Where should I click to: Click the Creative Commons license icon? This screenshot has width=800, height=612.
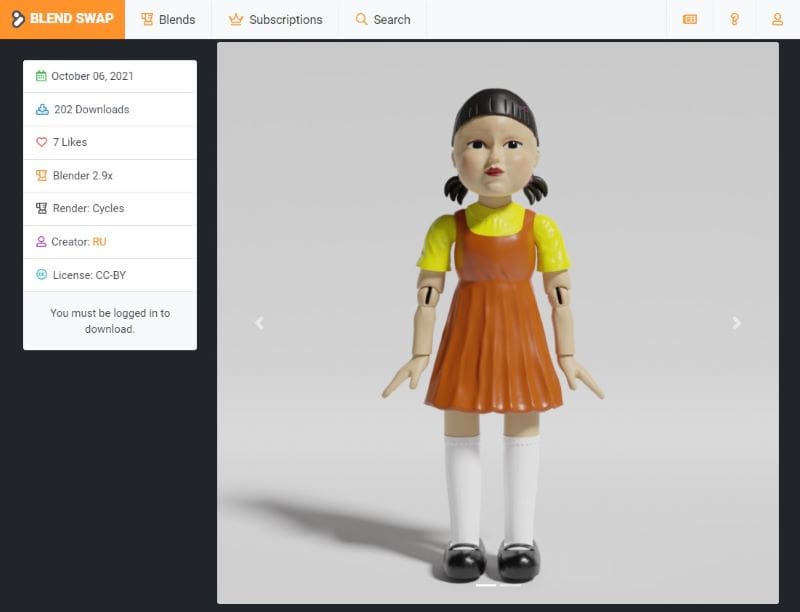coord(41,274)
